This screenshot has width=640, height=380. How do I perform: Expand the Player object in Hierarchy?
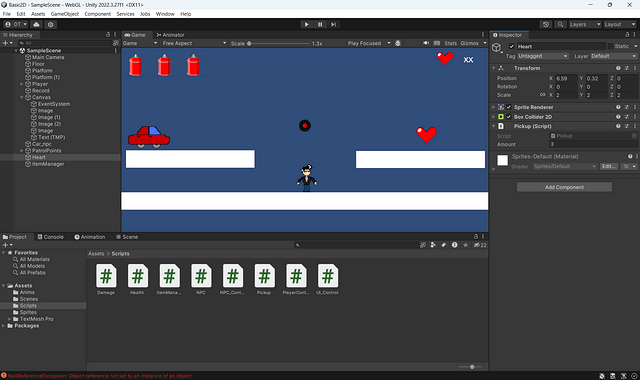(22, 84)
